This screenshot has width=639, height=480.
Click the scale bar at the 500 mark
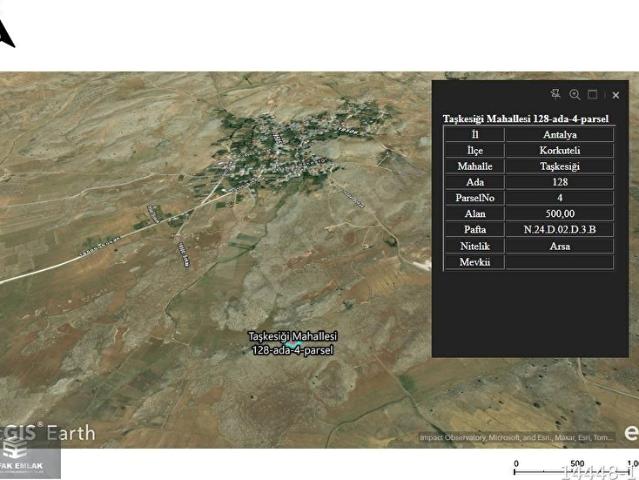[x=577, y=466]
